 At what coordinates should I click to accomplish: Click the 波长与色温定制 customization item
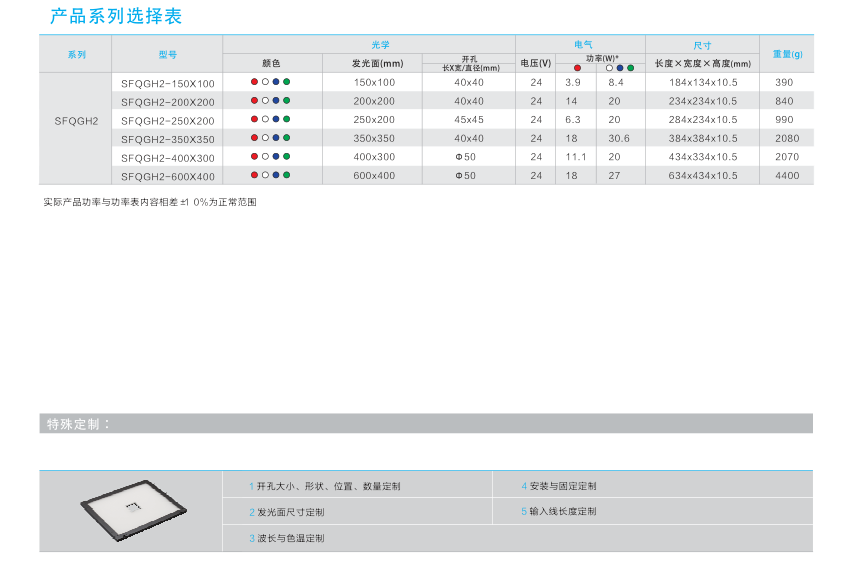[x=290, y=538]
